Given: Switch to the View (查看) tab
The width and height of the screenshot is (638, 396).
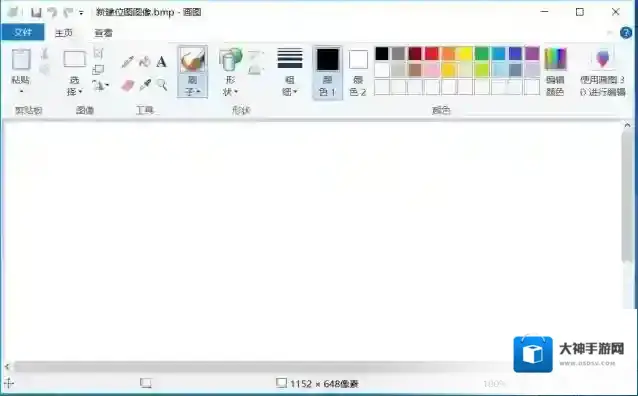Looking at the screenshot, I should pyautogui.click(x=103, y=33).
